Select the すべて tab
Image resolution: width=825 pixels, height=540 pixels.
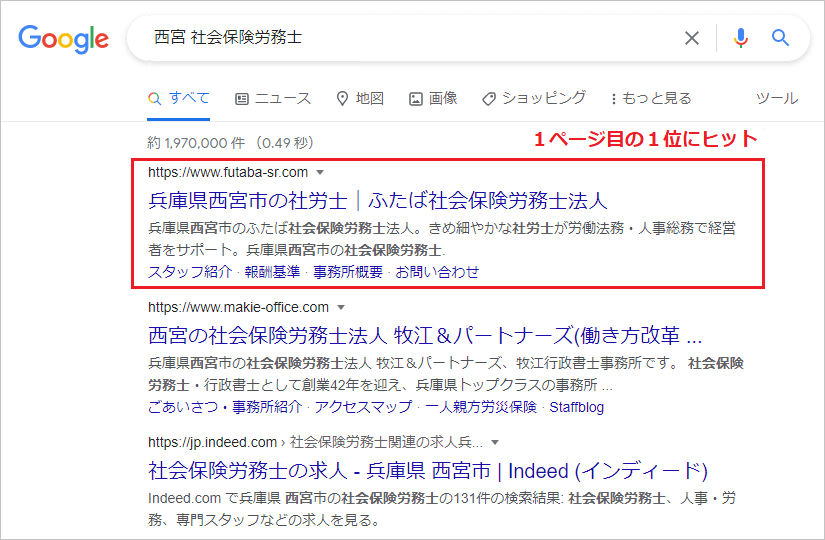coord(179,98)
